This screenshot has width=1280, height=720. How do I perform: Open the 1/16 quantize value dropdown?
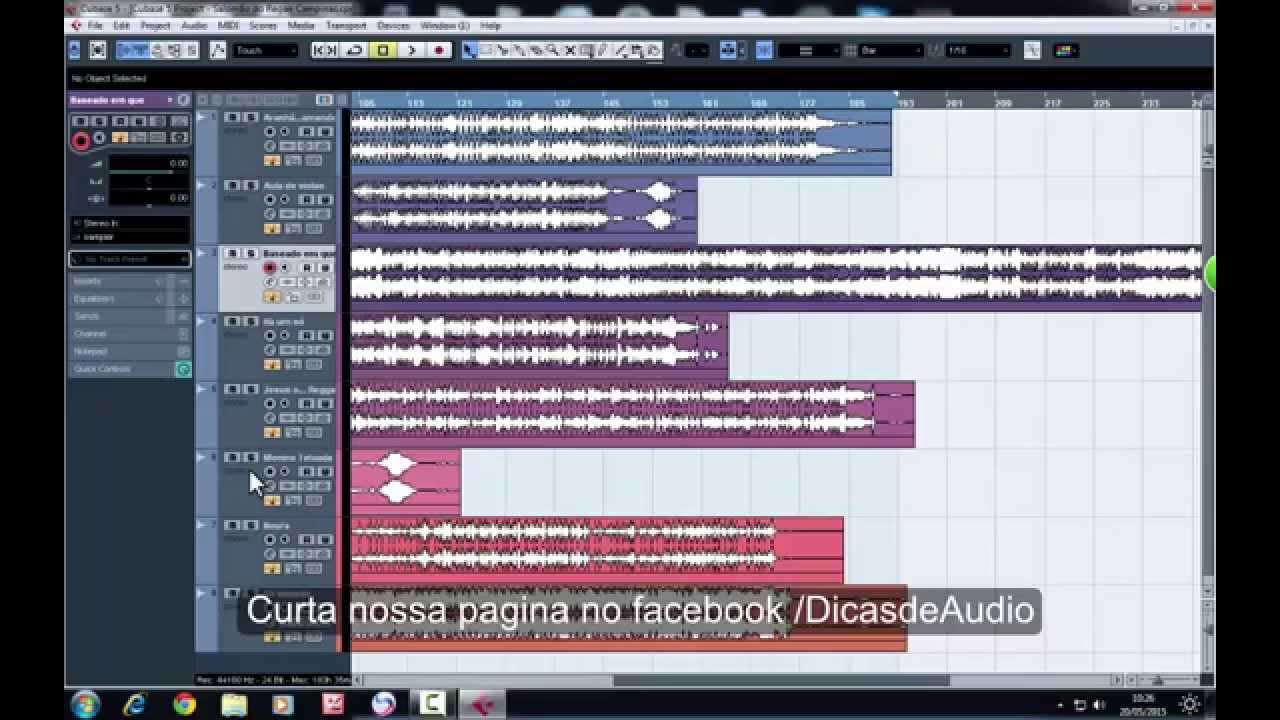[x=976, y=50]
